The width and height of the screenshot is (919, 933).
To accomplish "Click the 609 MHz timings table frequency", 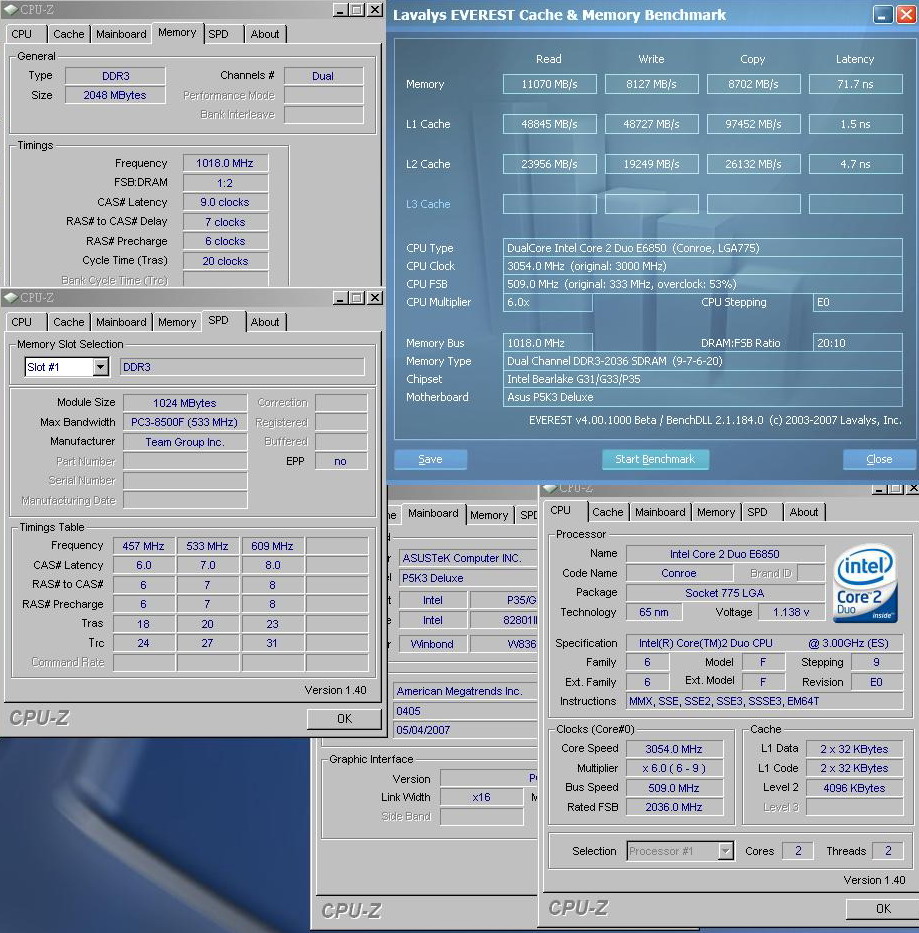I will pyautogui.click(x=272, y=546).
